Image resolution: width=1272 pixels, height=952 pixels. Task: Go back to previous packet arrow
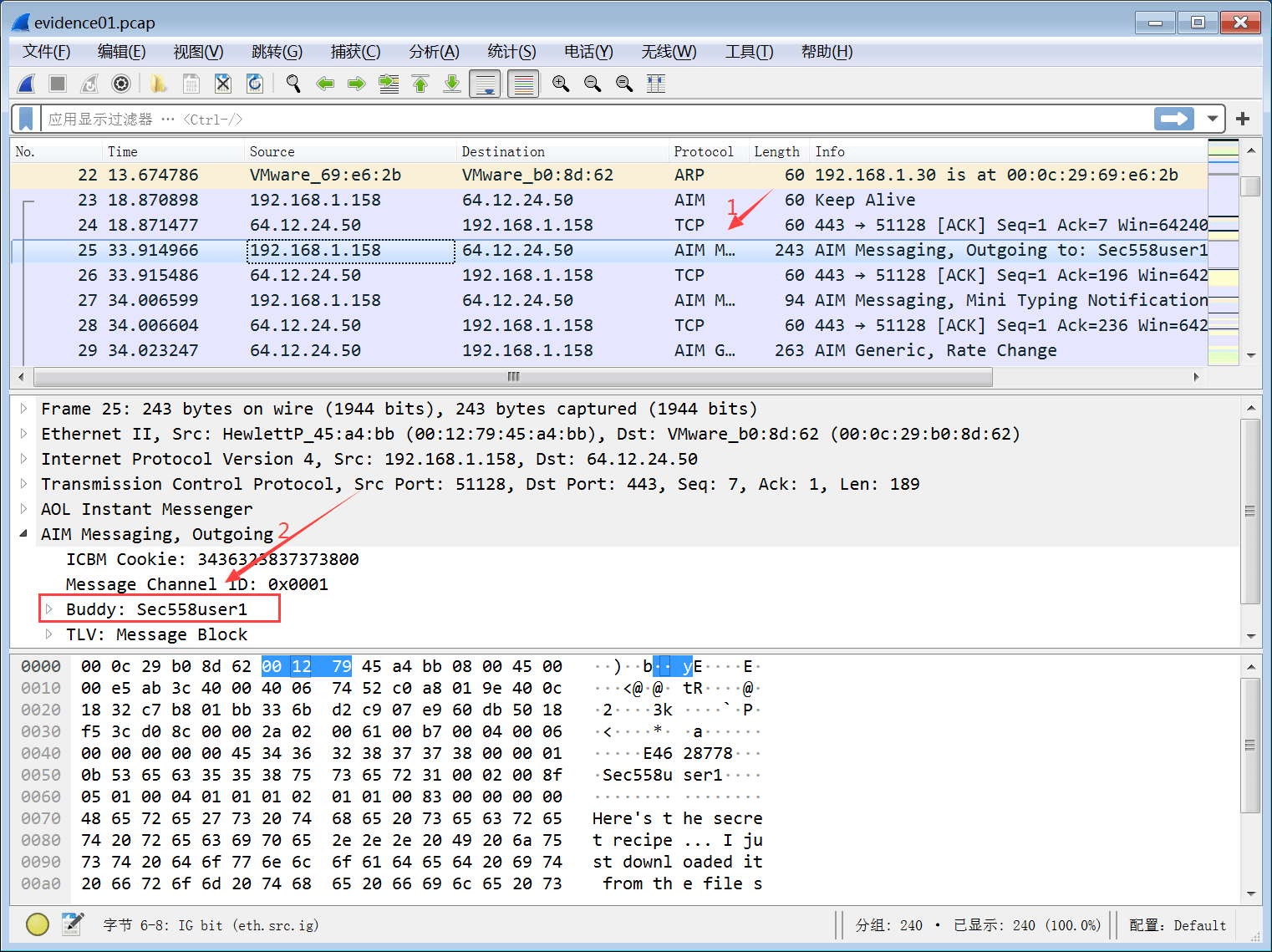click(325, 84)
